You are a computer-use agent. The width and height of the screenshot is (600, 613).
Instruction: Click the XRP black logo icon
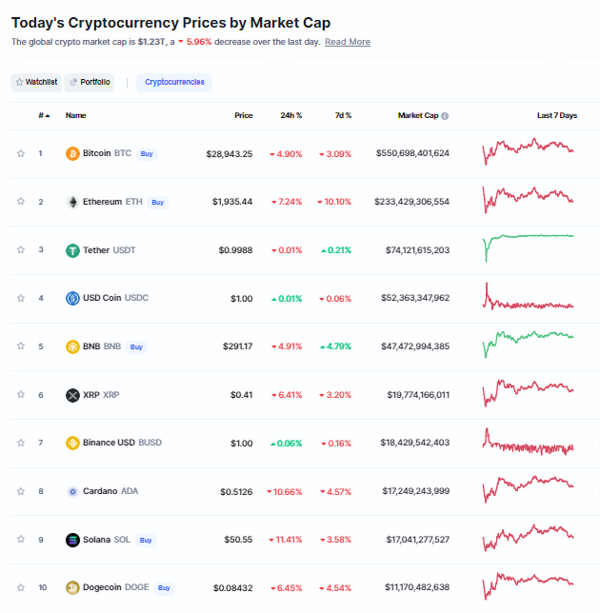pyautogui.click(x=72, y=395)
